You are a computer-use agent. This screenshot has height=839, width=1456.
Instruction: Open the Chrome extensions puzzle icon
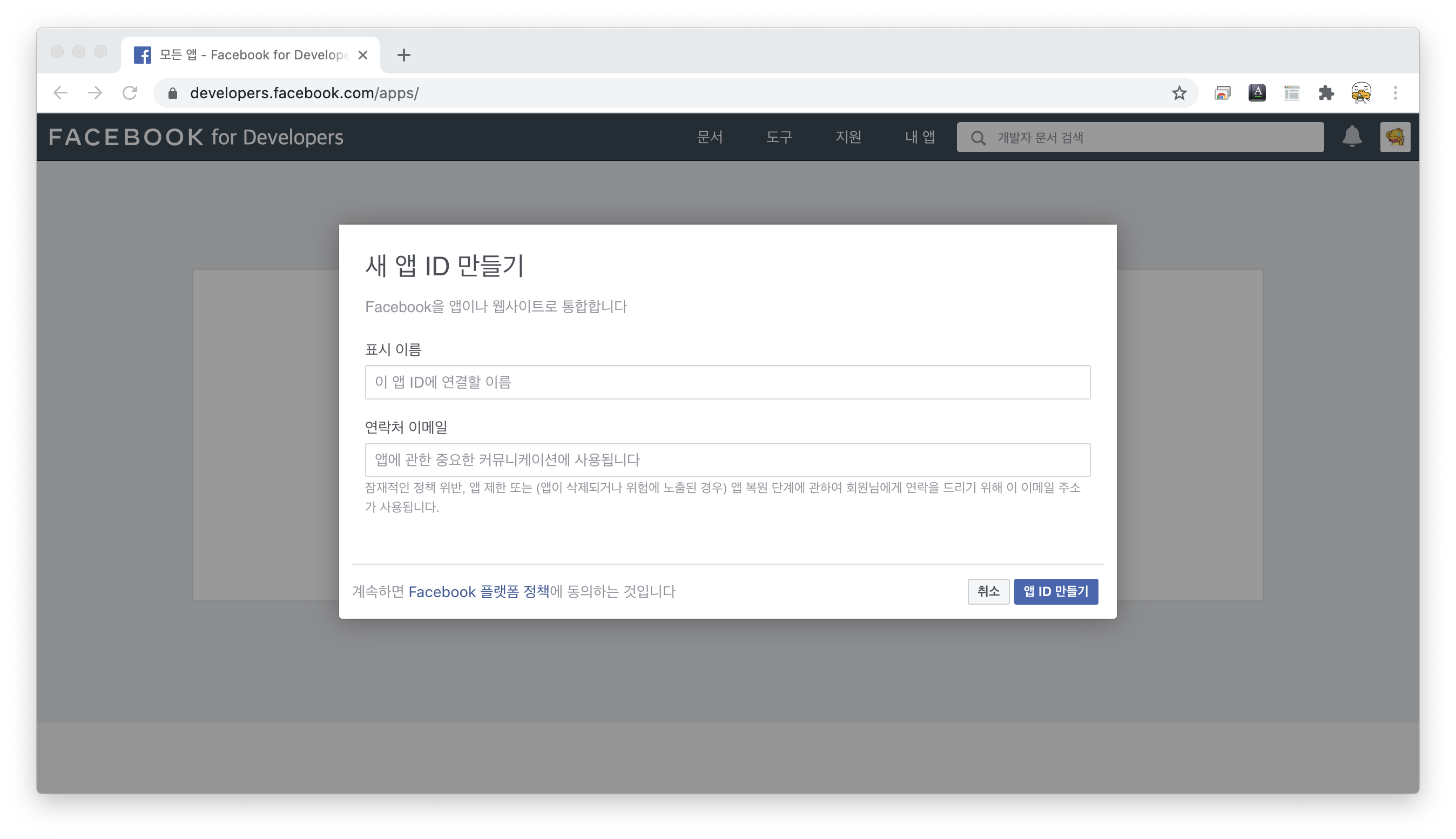(1326, 93)
